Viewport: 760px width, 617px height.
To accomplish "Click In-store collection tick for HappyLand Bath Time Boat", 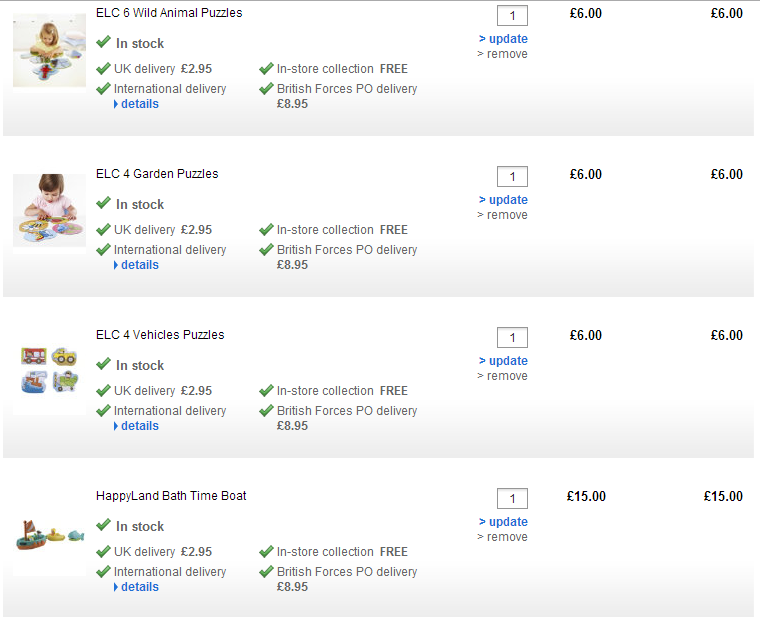I will tap(266, 551).
